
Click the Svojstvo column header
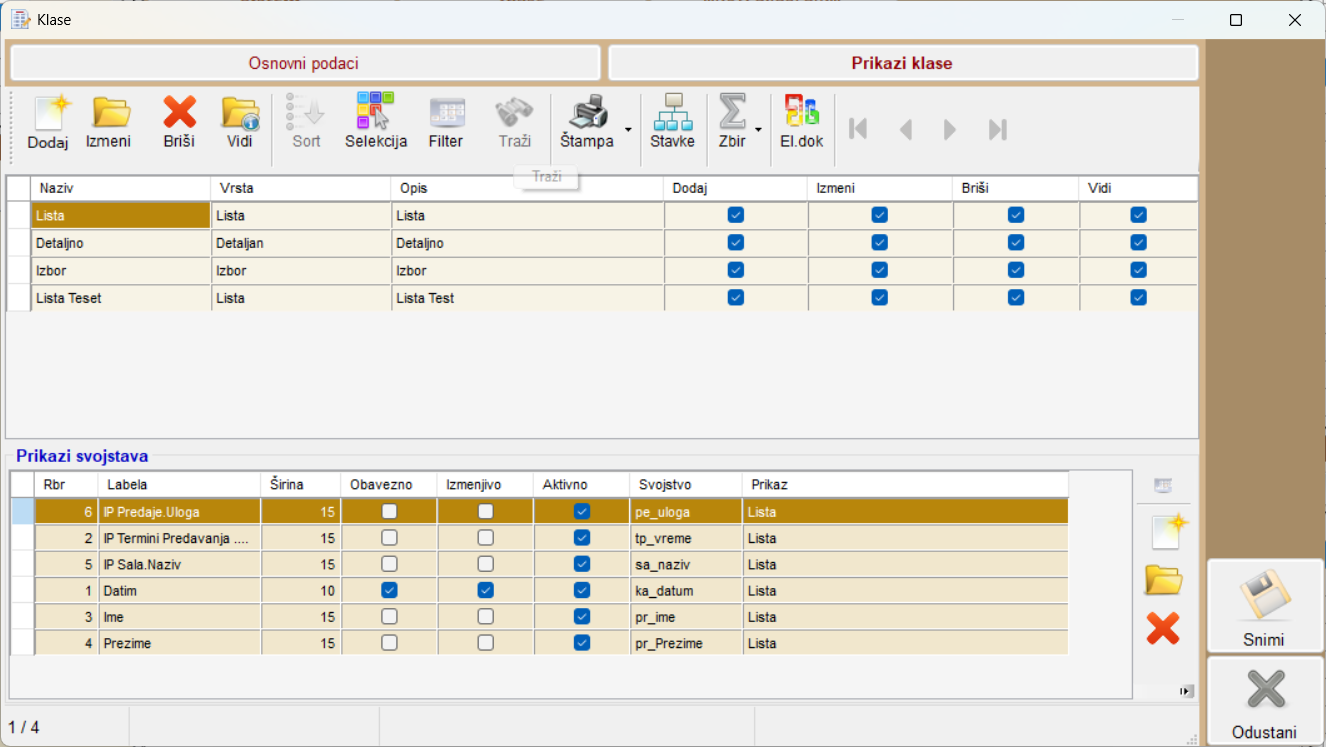(686, 484)
